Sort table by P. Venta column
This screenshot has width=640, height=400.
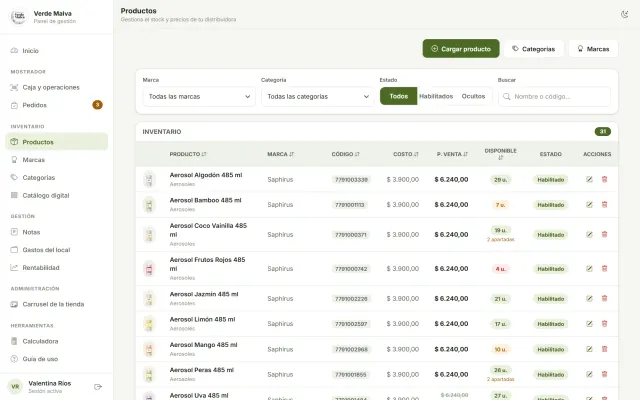tap(452, 154)
